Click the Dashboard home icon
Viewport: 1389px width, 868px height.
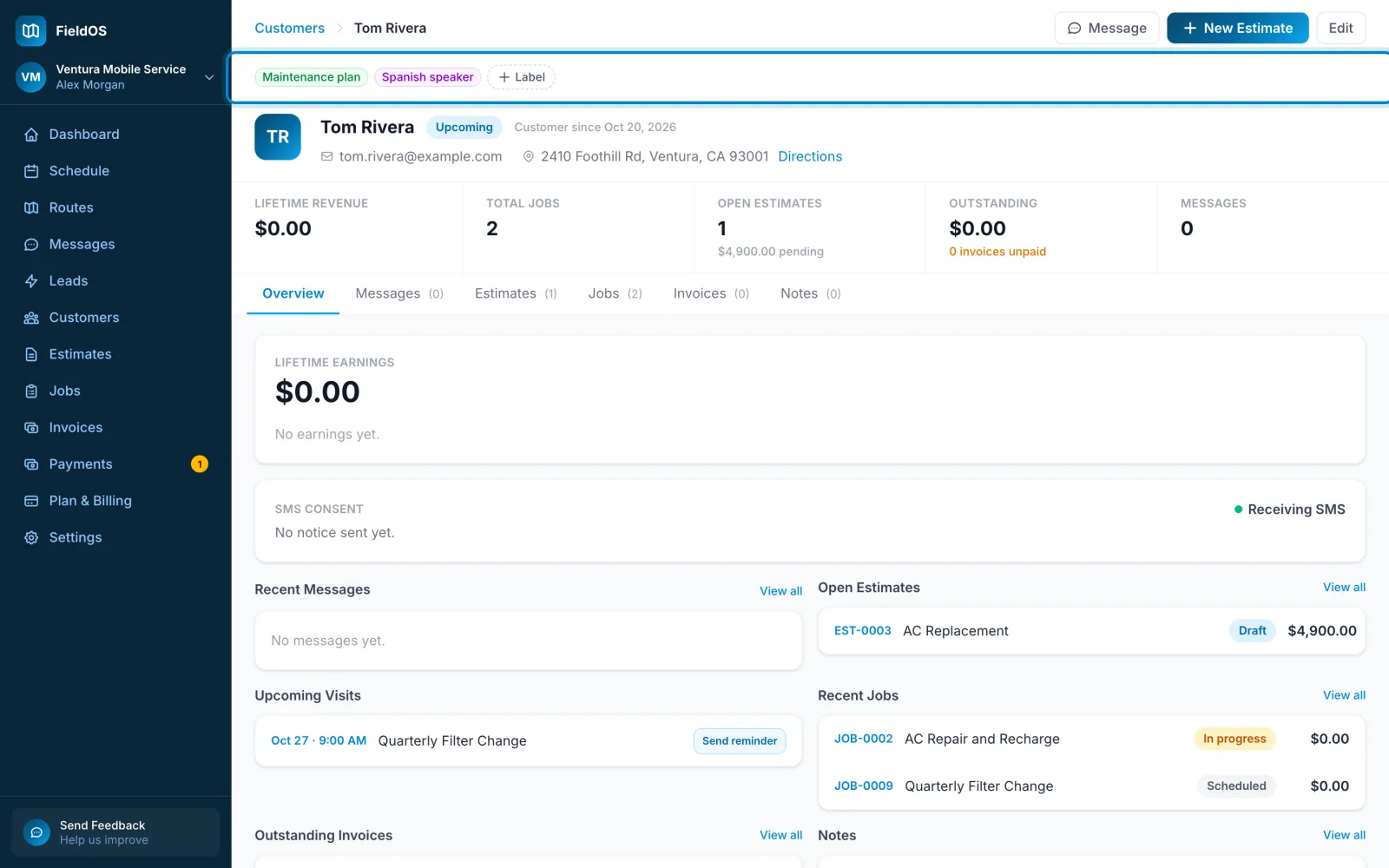31,135
